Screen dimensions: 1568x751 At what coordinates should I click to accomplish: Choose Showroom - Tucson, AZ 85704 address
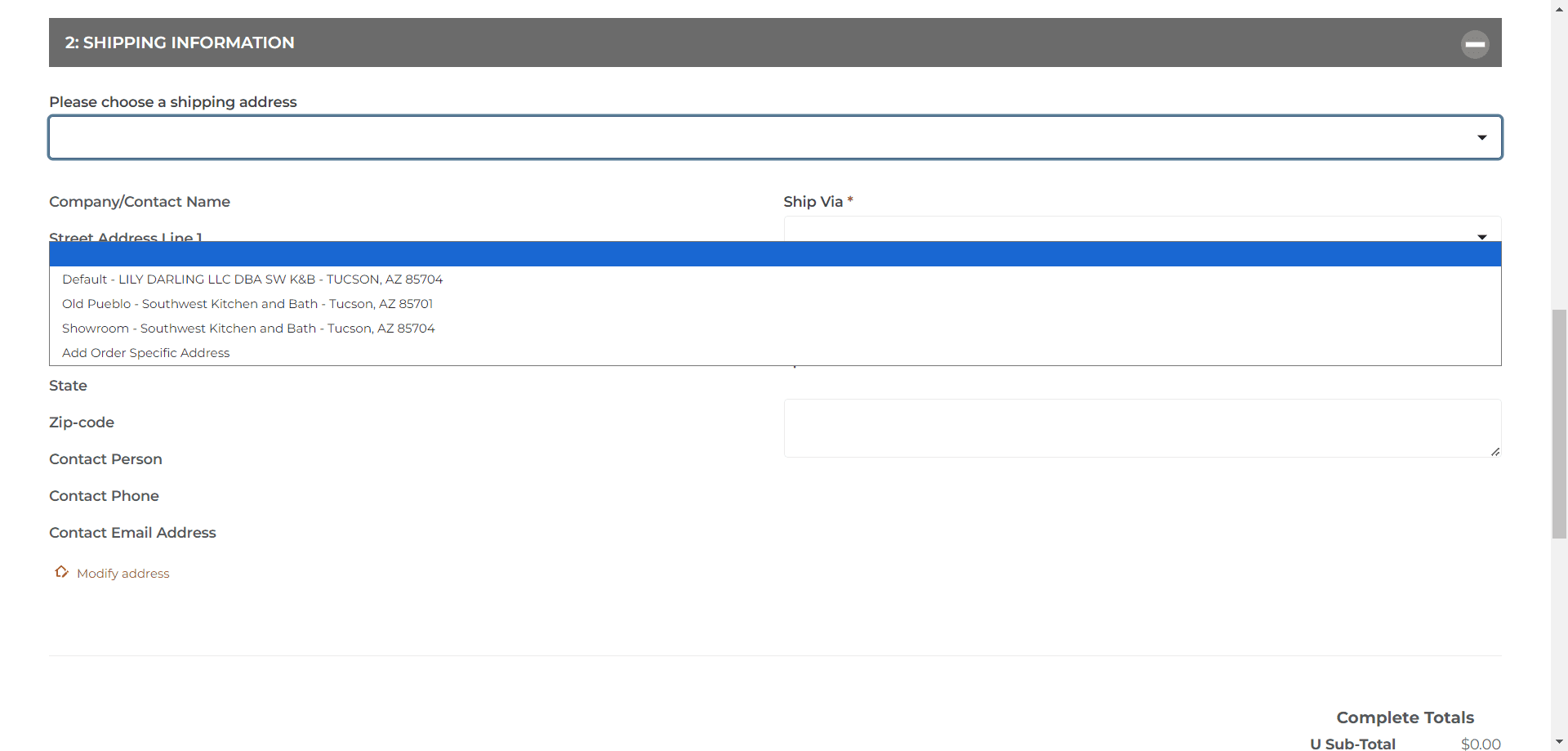[x=775, y=329]
